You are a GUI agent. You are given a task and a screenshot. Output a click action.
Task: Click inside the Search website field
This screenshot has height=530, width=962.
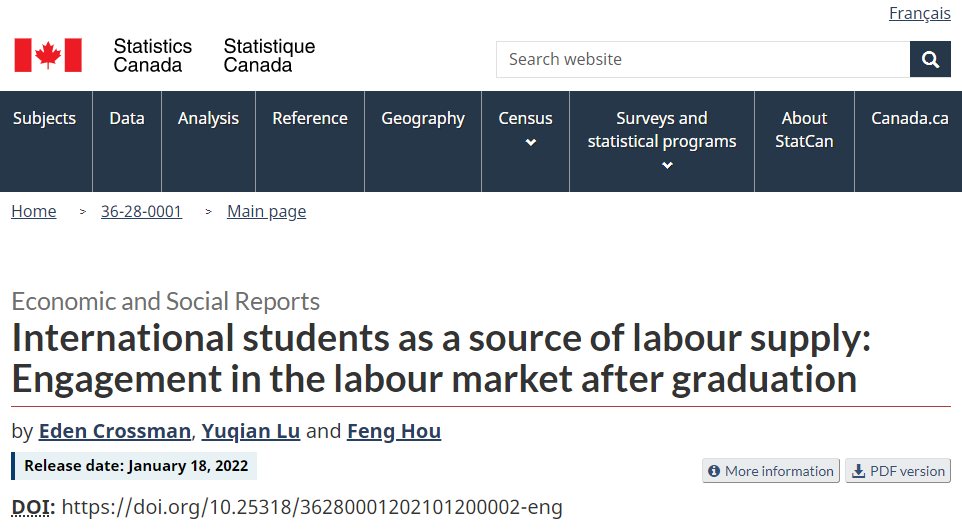point(703,60)
